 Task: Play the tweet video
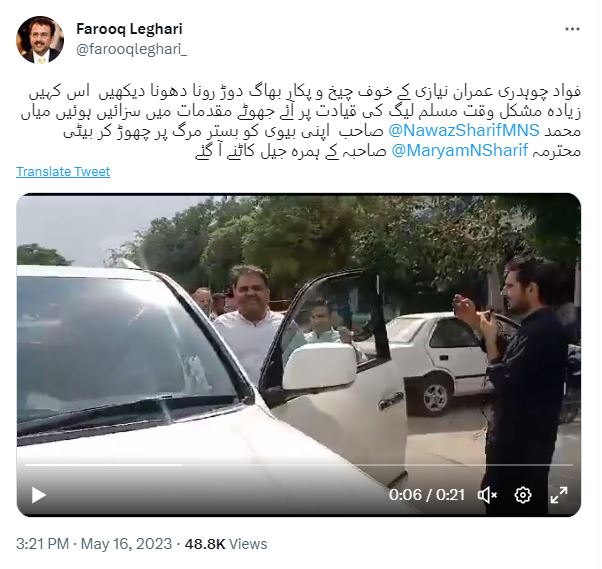pyautogui.click(x=38, y=495)
